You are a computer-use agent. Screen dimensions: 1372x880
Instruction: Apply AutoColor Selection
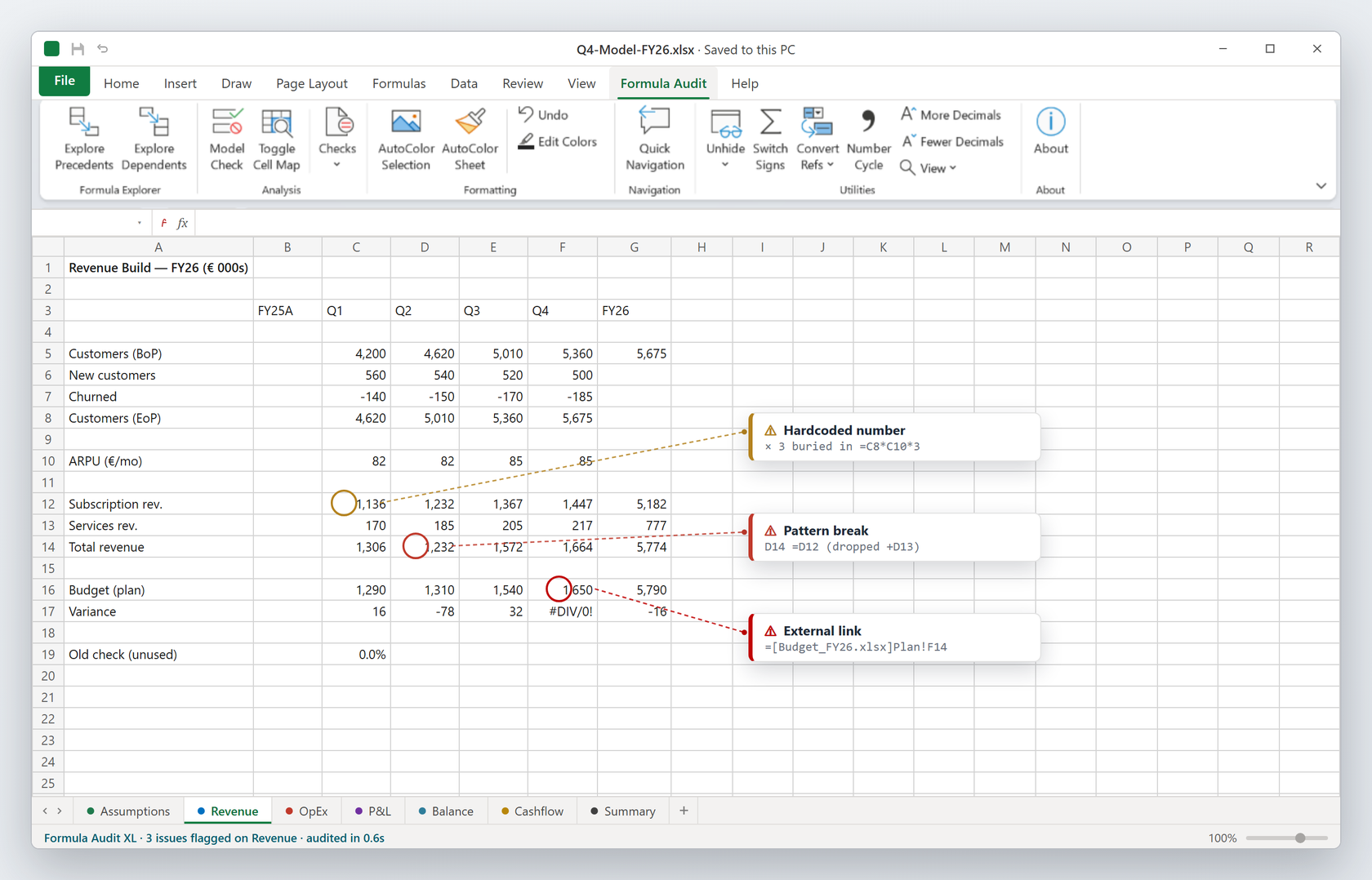(x=405, y=139)
